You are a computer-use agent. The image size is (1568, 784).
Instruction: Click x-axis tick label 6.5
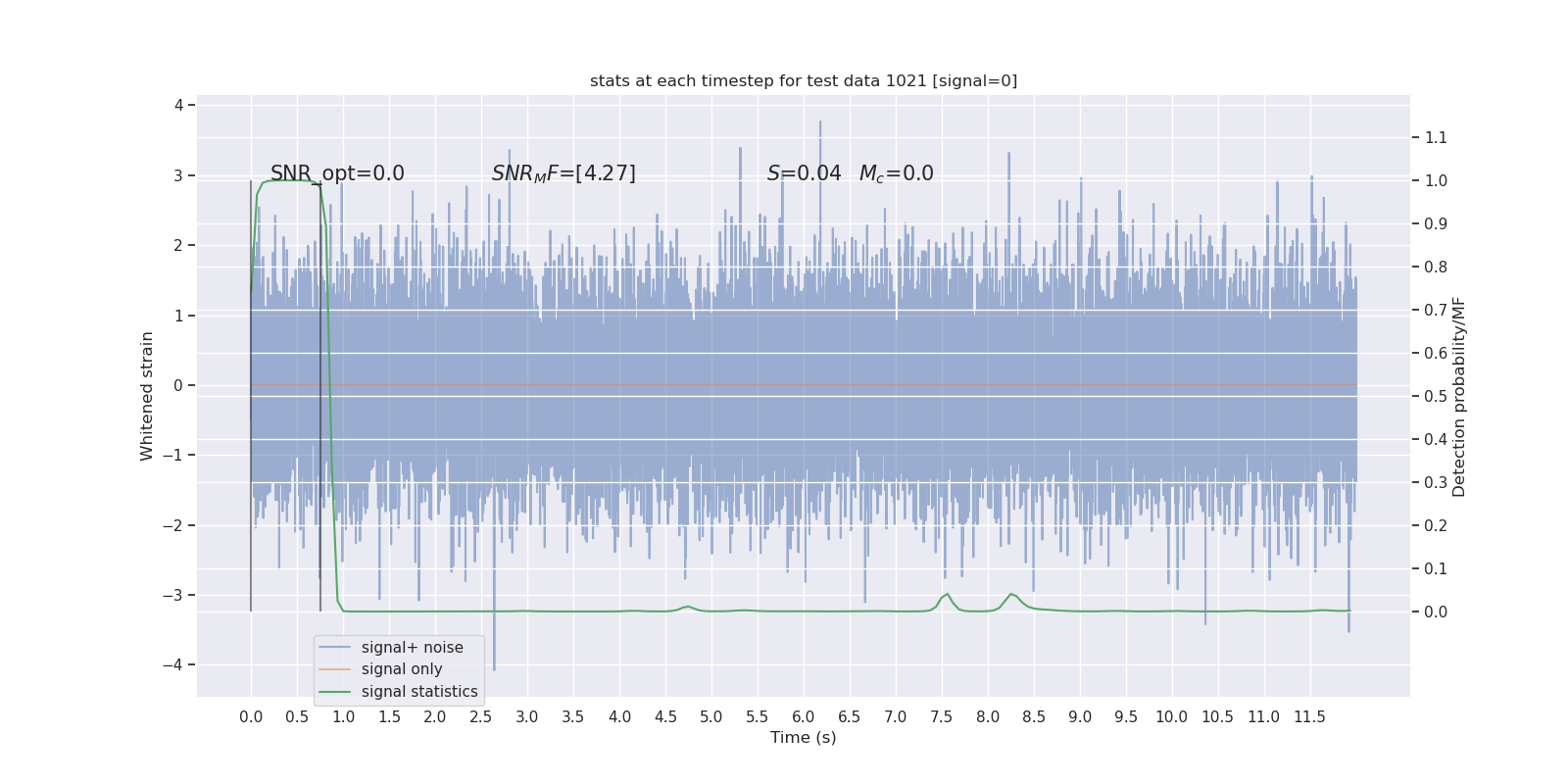850,716
